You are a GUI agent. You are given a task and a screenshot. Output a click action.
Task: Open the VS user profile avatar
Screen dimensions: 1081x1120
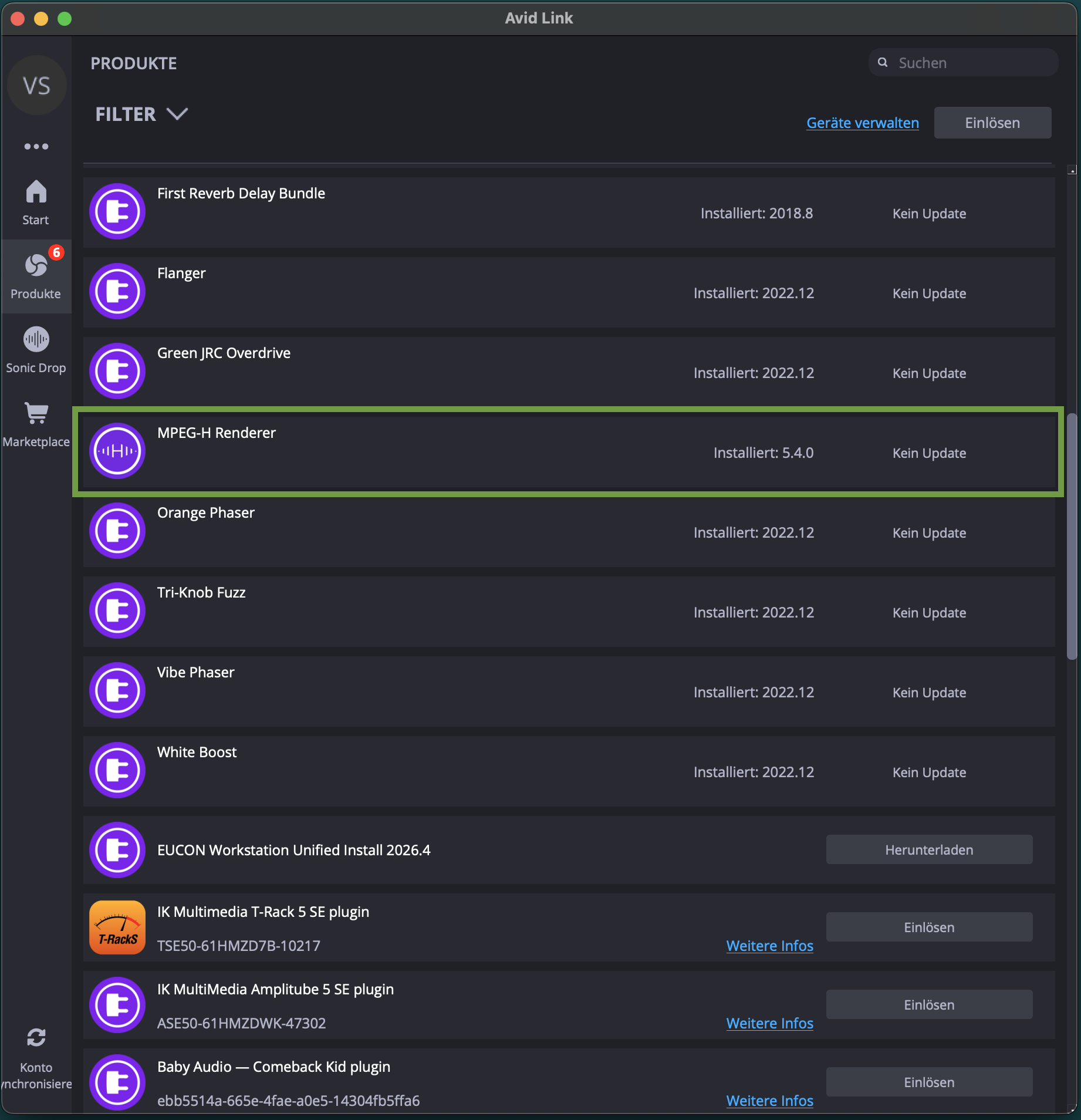click(36, 85)
